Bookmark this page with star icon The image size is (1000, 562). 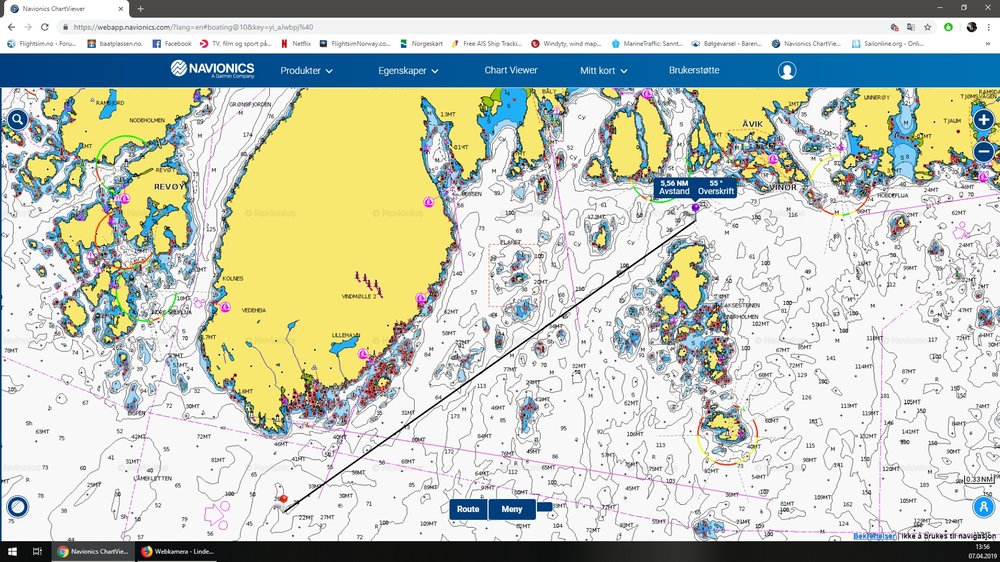927,27
